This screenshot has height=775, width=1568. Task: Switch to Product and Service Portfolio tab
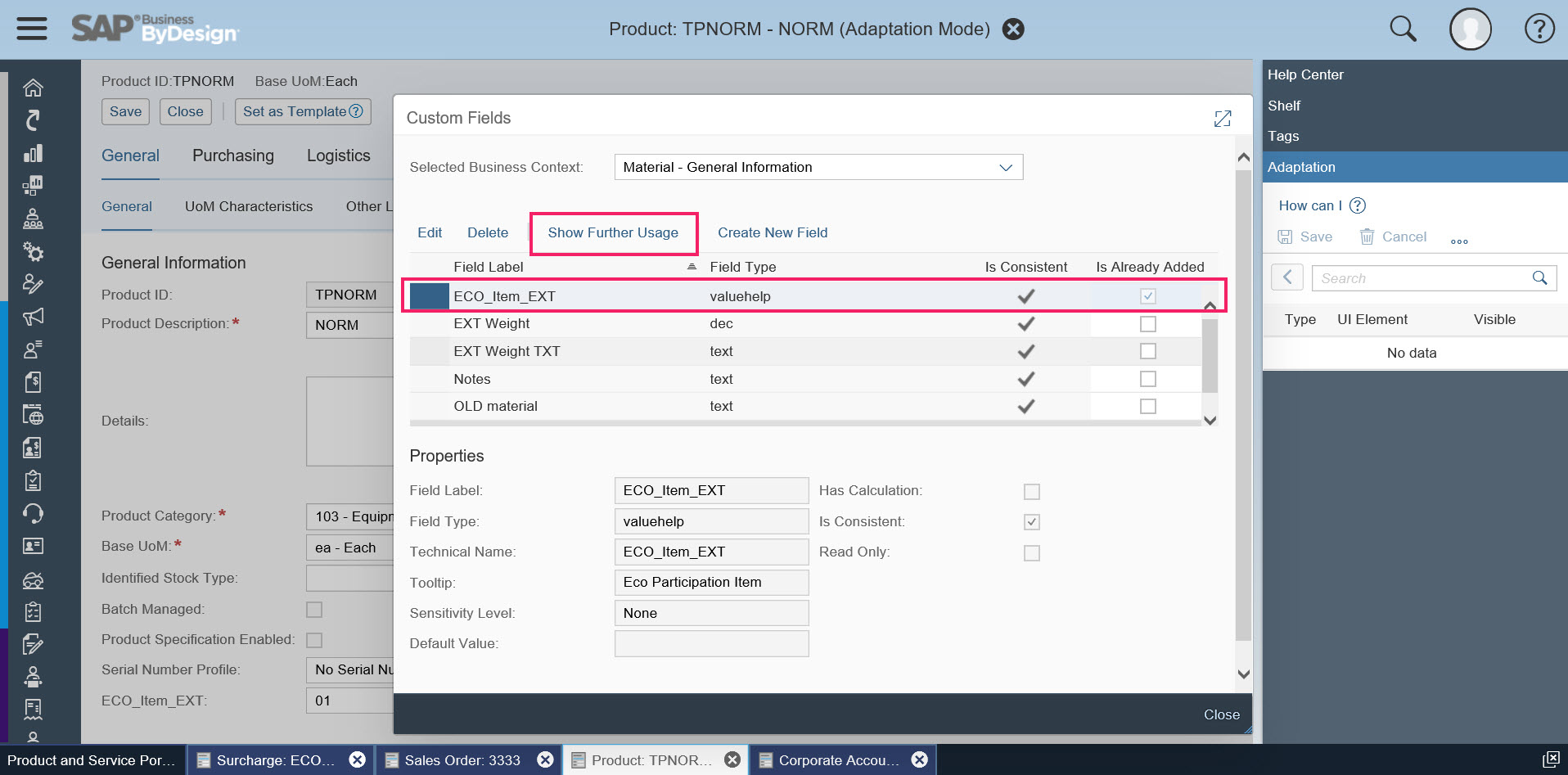click(92, 759)
